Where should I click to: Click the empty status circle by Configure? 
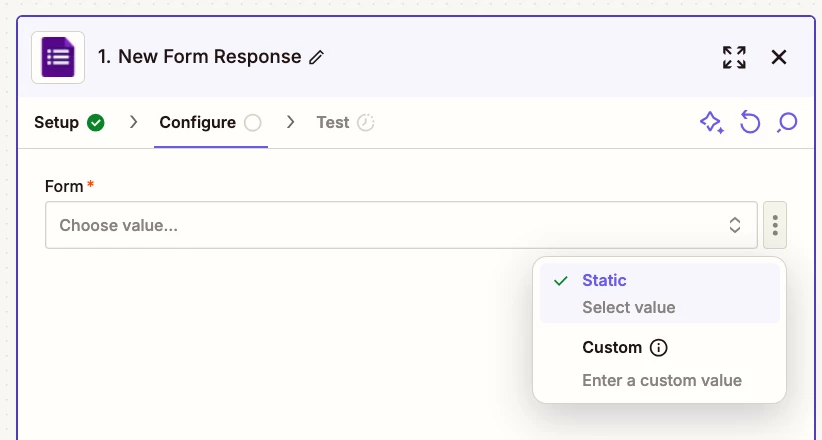[253, 123]
